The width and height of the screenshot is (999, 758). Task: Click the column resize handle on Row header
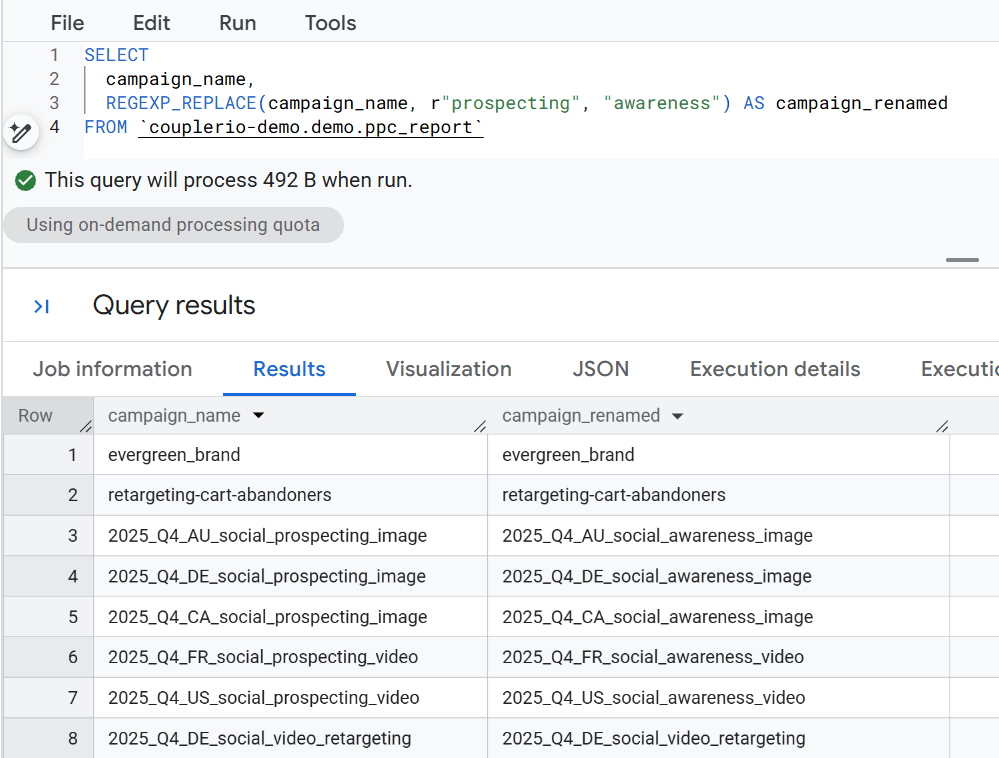coord(86,426)
